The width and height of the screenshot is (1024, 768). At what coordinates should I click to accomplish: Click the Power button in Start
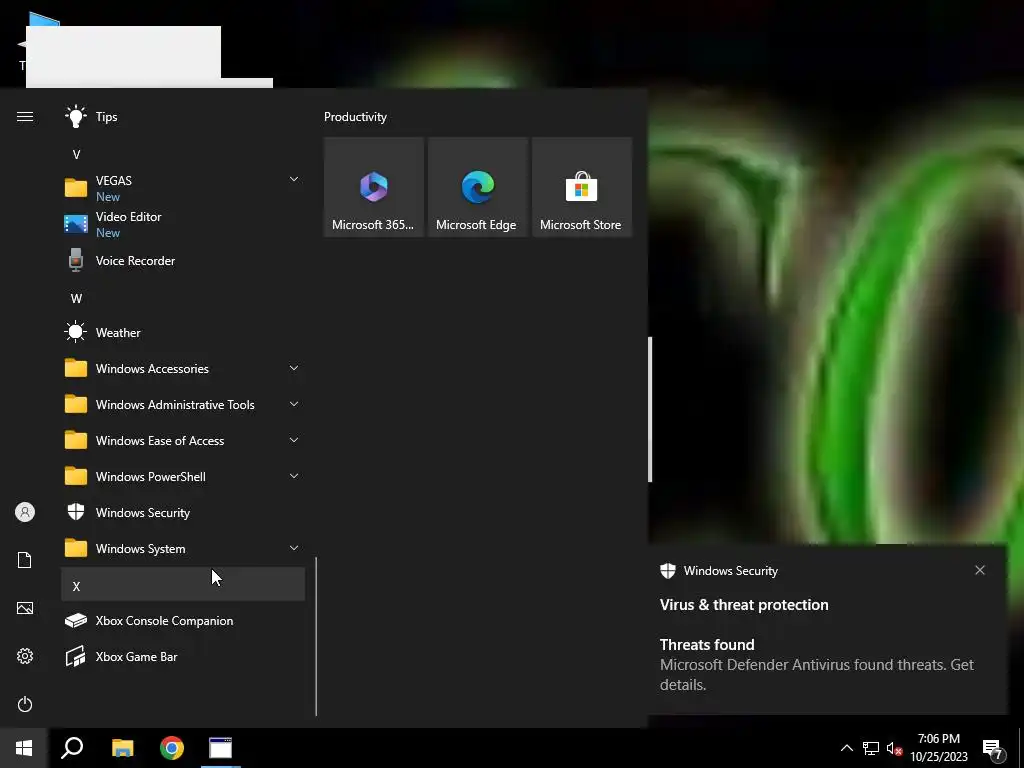pos(25,704)
